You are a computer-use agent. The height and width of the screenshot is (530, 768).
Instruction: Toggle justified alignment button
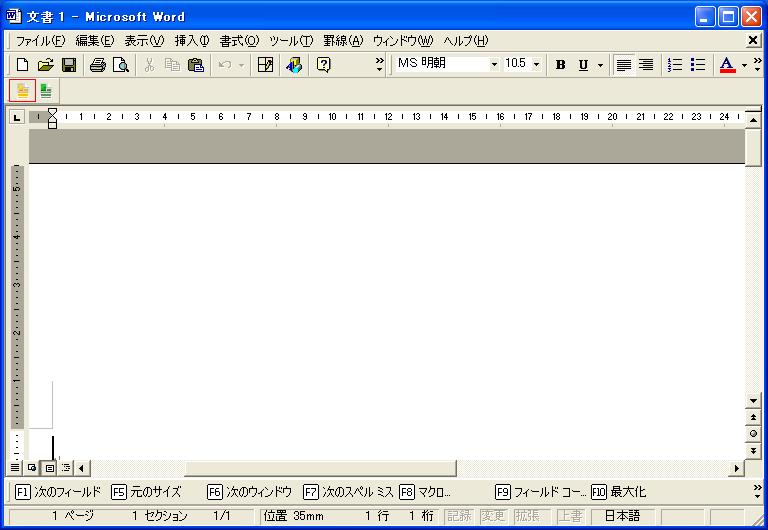pyautogui.click(x=624, y=65)
